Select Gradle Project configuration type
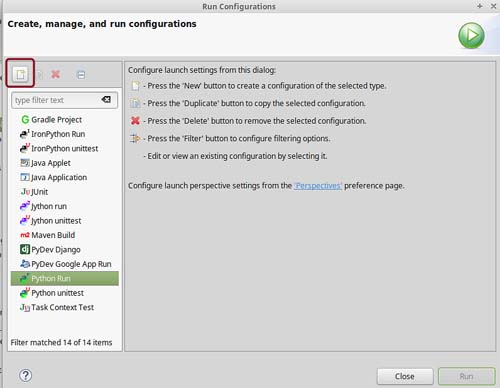The image size is (500, 388). point(64,119)
